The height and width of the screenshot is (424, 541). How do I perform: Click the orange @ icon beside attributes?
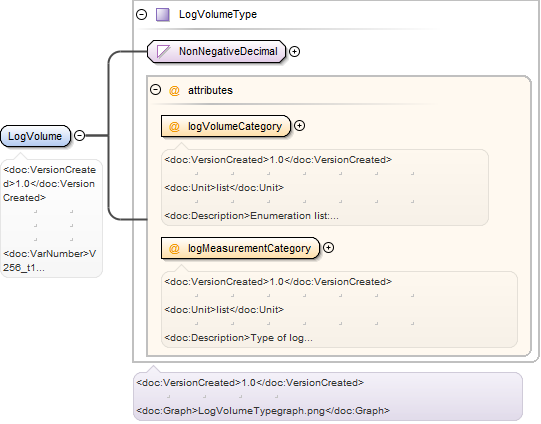point(174,90)
